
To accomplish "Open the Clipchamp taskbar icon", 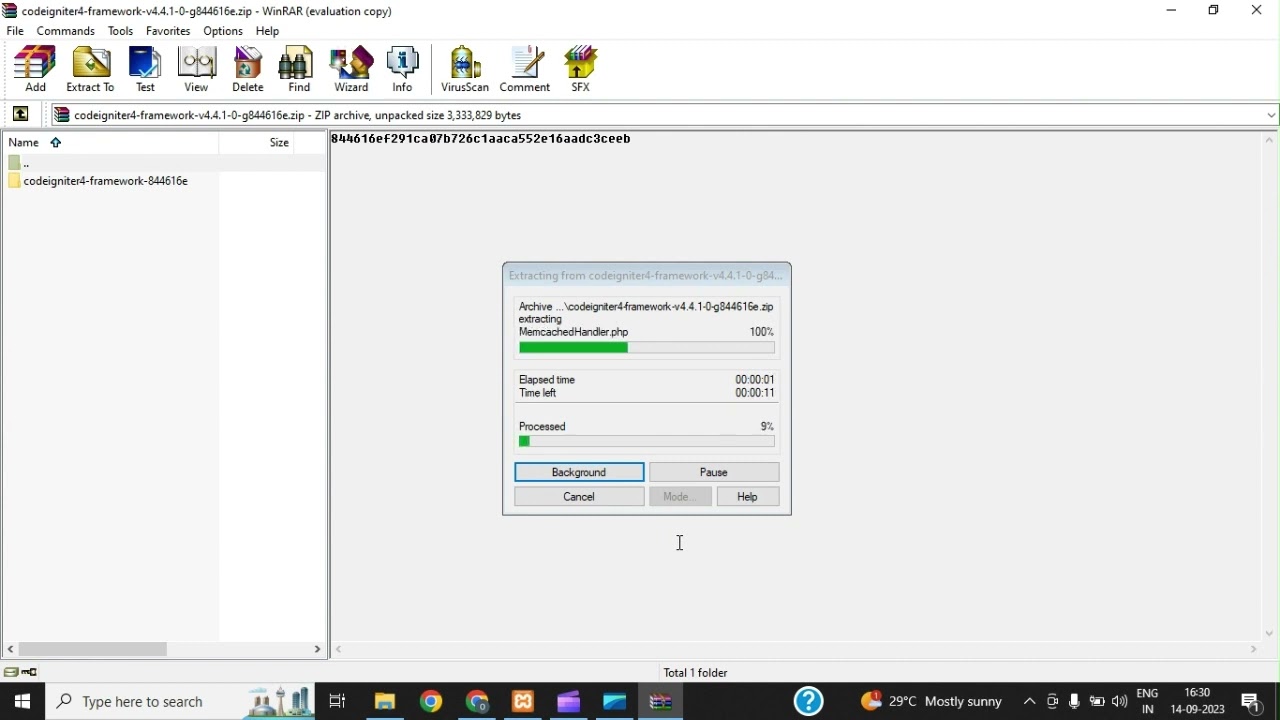I will click(570, 703).
